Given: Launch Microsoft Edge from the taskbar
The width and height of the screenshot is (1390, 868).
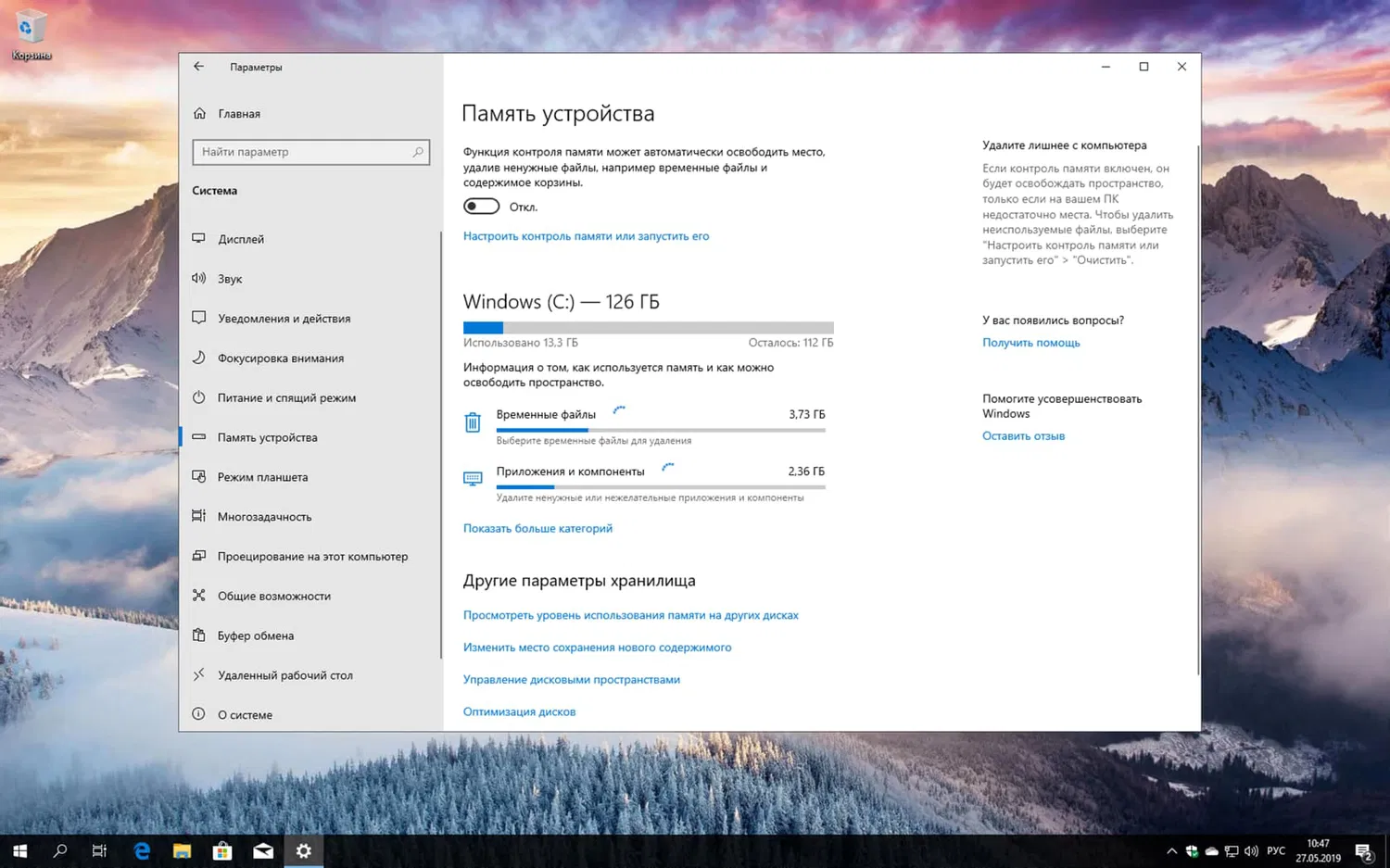Looking at the screenshot, I should coord(141,849).
